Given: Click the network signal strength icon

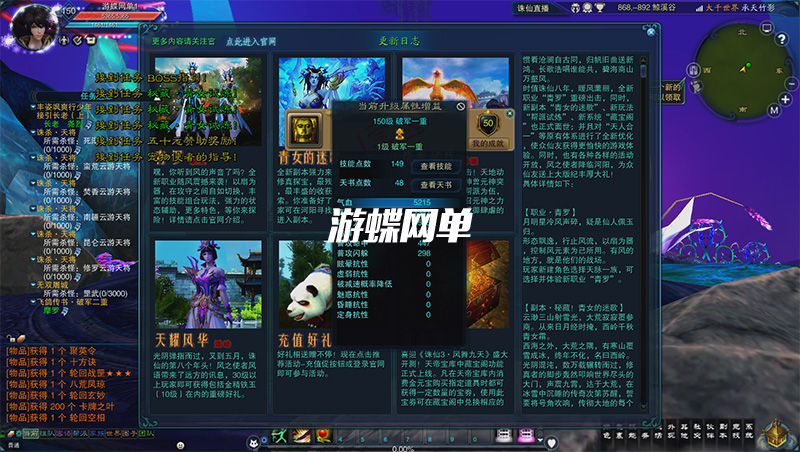Looking at the screenshot, I should (699, 8).
